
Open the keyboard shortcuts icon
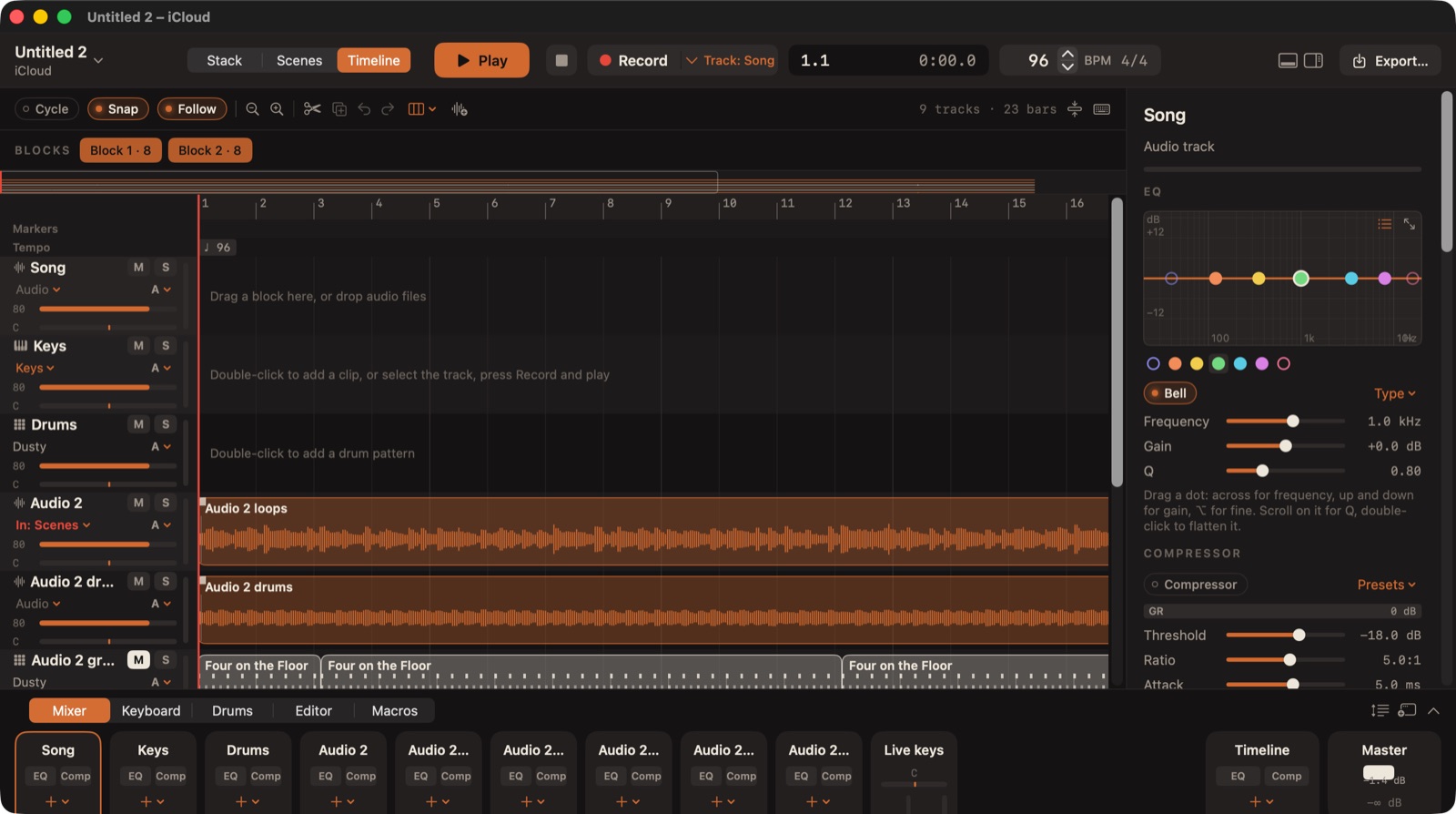tap(1101, 109)
